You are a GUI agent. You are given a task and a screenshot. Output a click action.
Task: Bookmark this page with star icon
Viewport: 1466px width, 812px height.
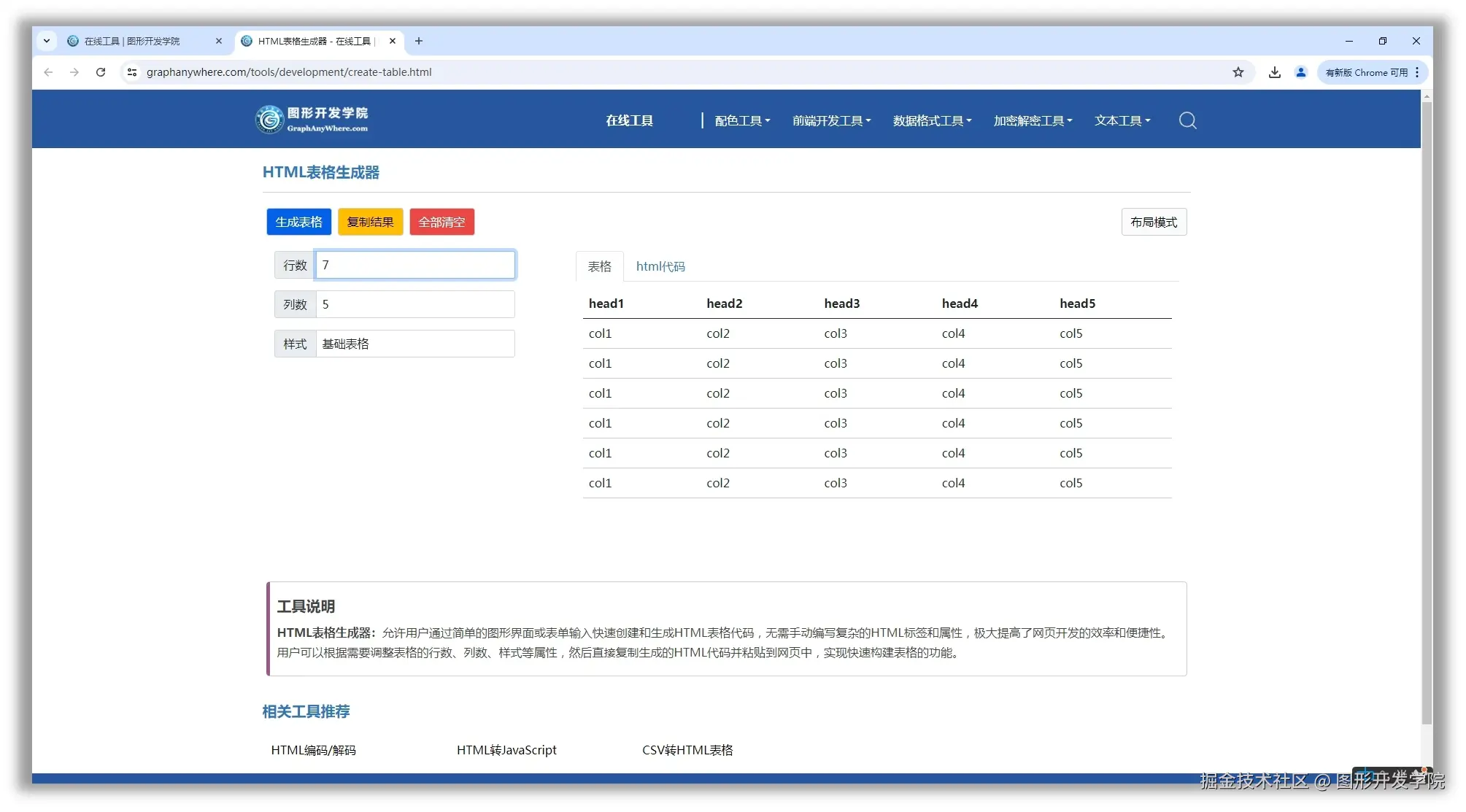[1238, 72]
